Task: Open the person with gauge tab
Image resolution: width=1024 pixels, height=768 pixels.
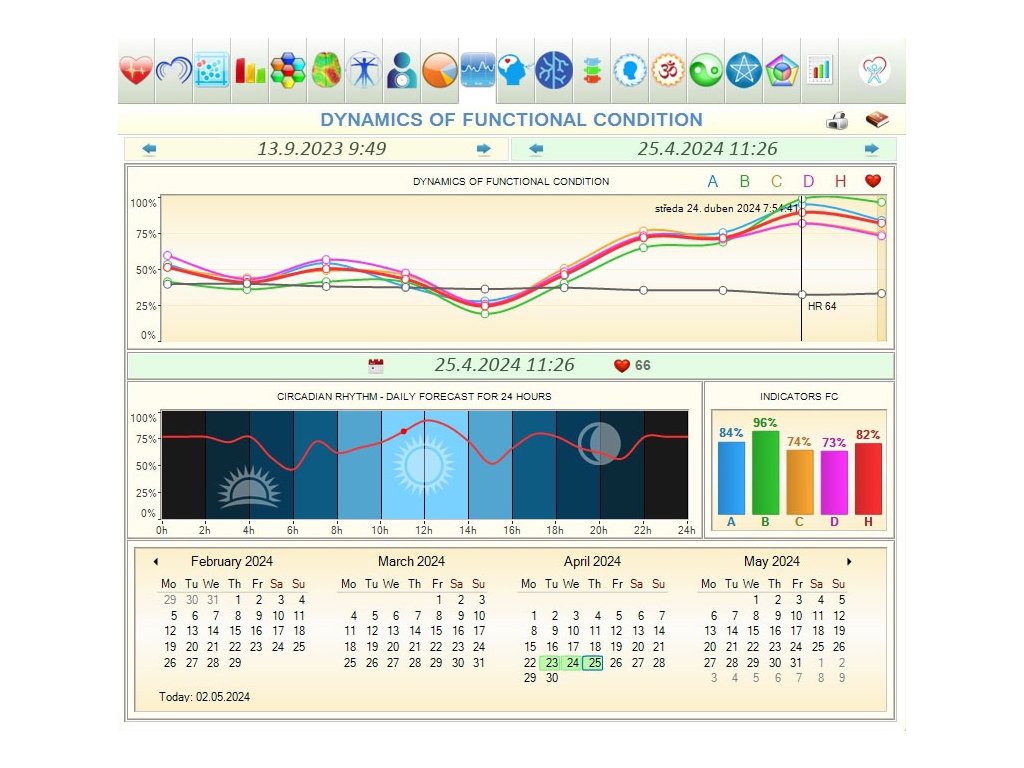Action: [x=402, y=70]
